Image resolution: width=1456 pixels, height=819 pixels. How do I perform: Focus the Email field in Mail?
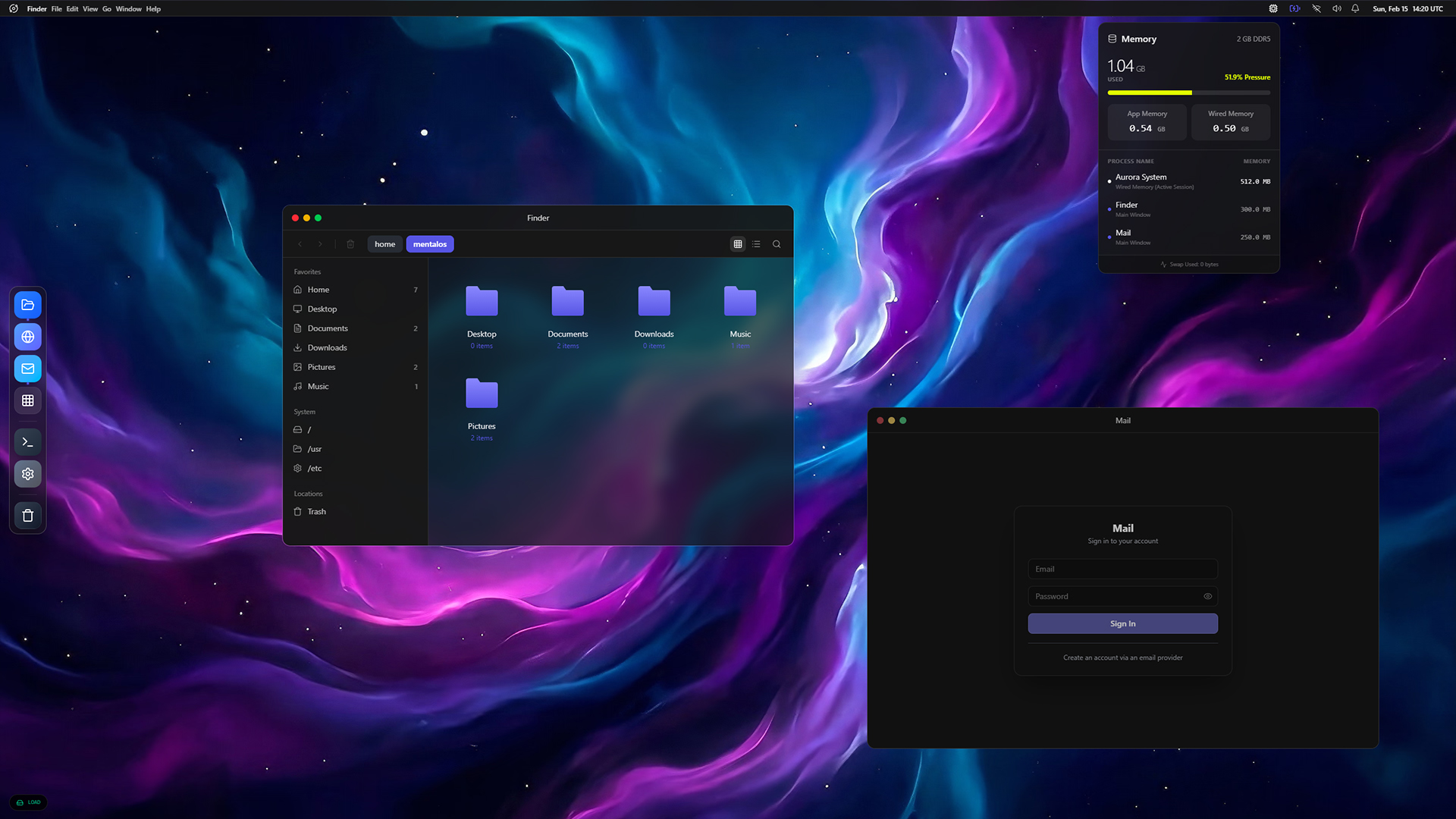click(1123, 569)
